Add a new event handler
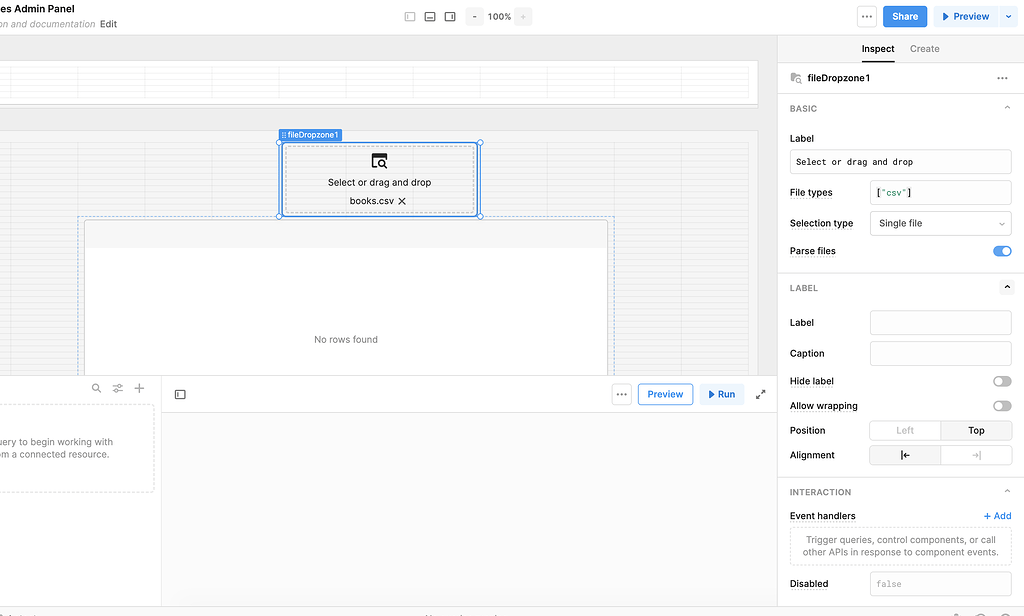The width and height of the screenshot is (1024, 616). pos(997,516)
